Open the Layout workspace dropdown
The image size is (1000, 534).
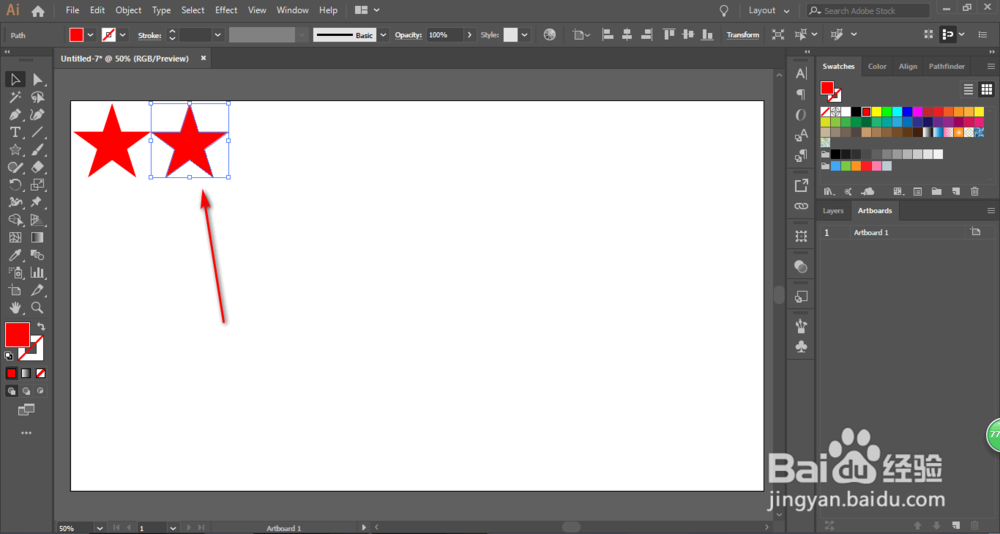click(768, 11)
